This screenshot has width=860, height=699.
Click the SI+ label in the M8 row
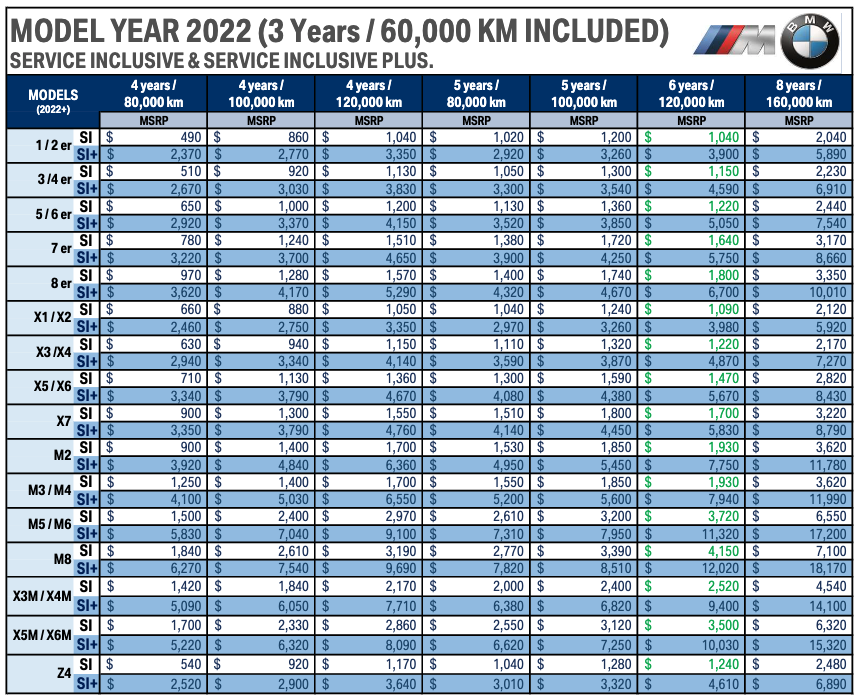point(87,568)
